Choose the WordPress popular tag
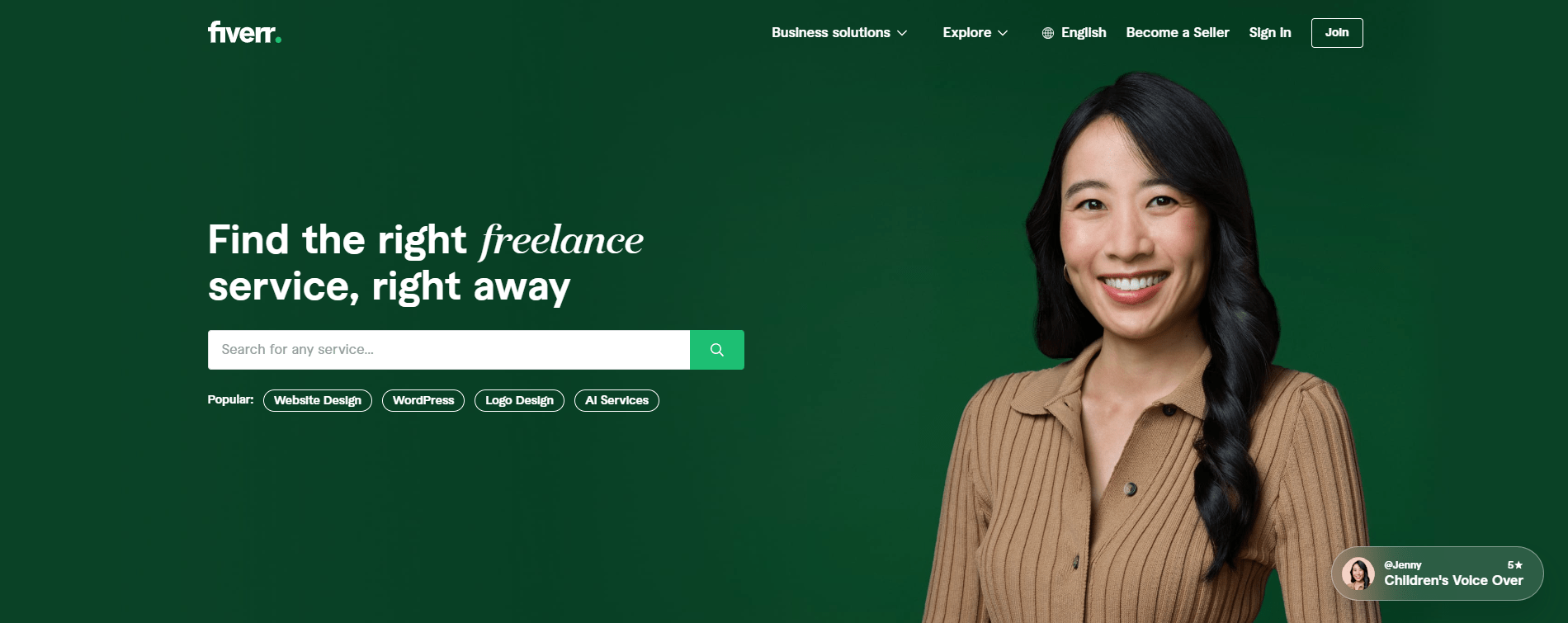Image resolution: width=1568 pixels, height=623 pixels. click(x=423, y=400)
